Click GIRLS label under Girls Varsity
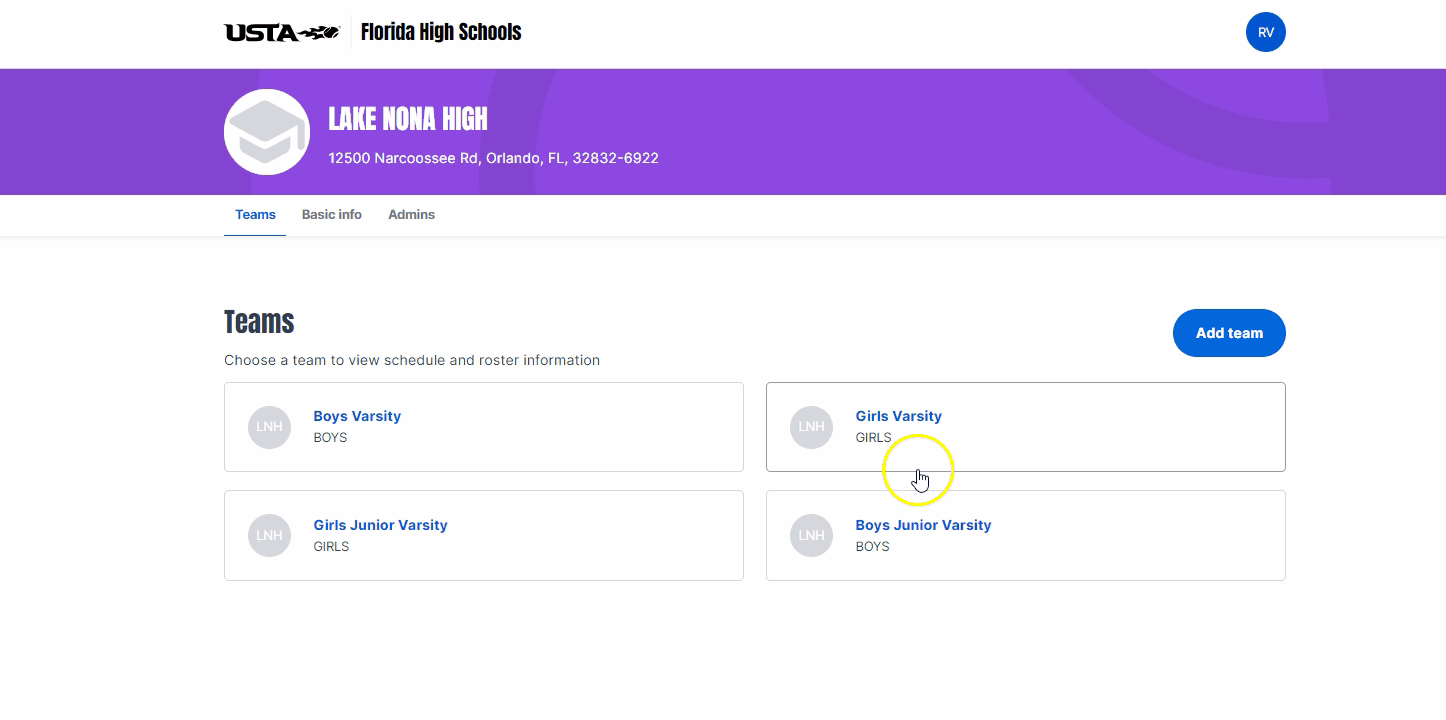The image size is (1446, 720). pos(873,437)
